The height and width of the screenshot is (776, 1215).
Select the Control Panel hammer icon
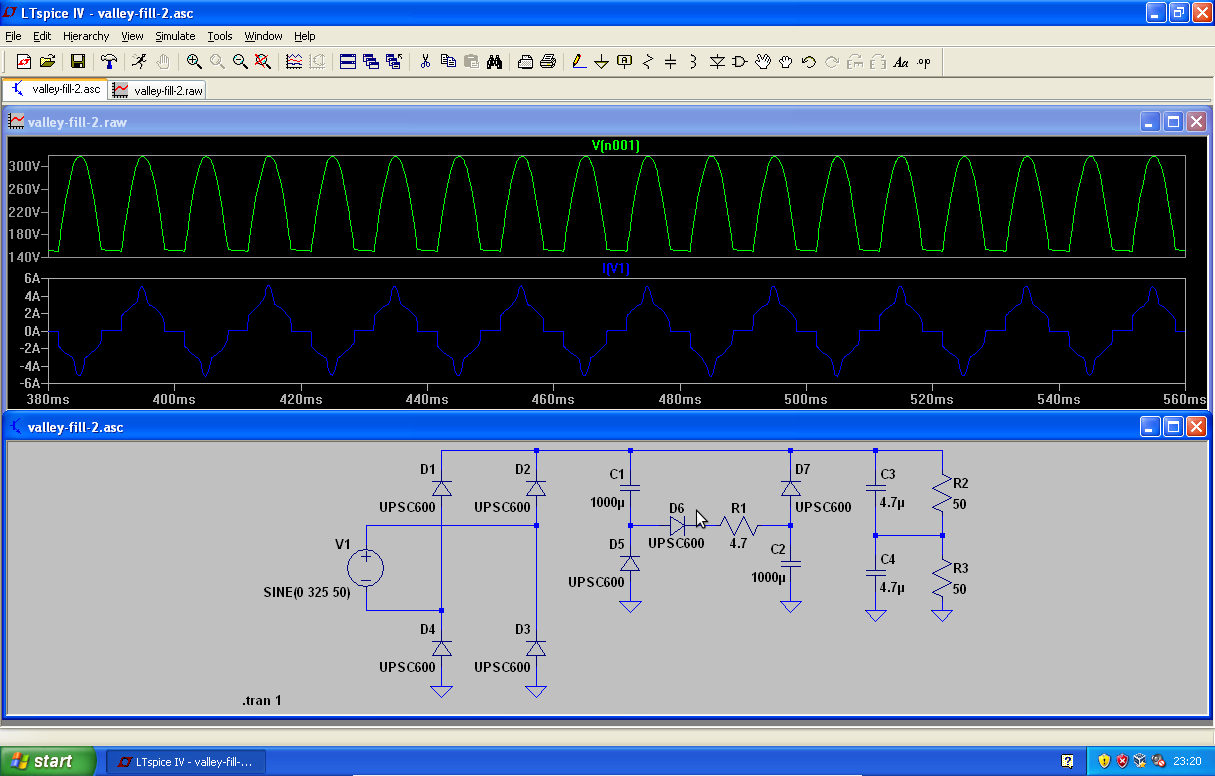108,62
